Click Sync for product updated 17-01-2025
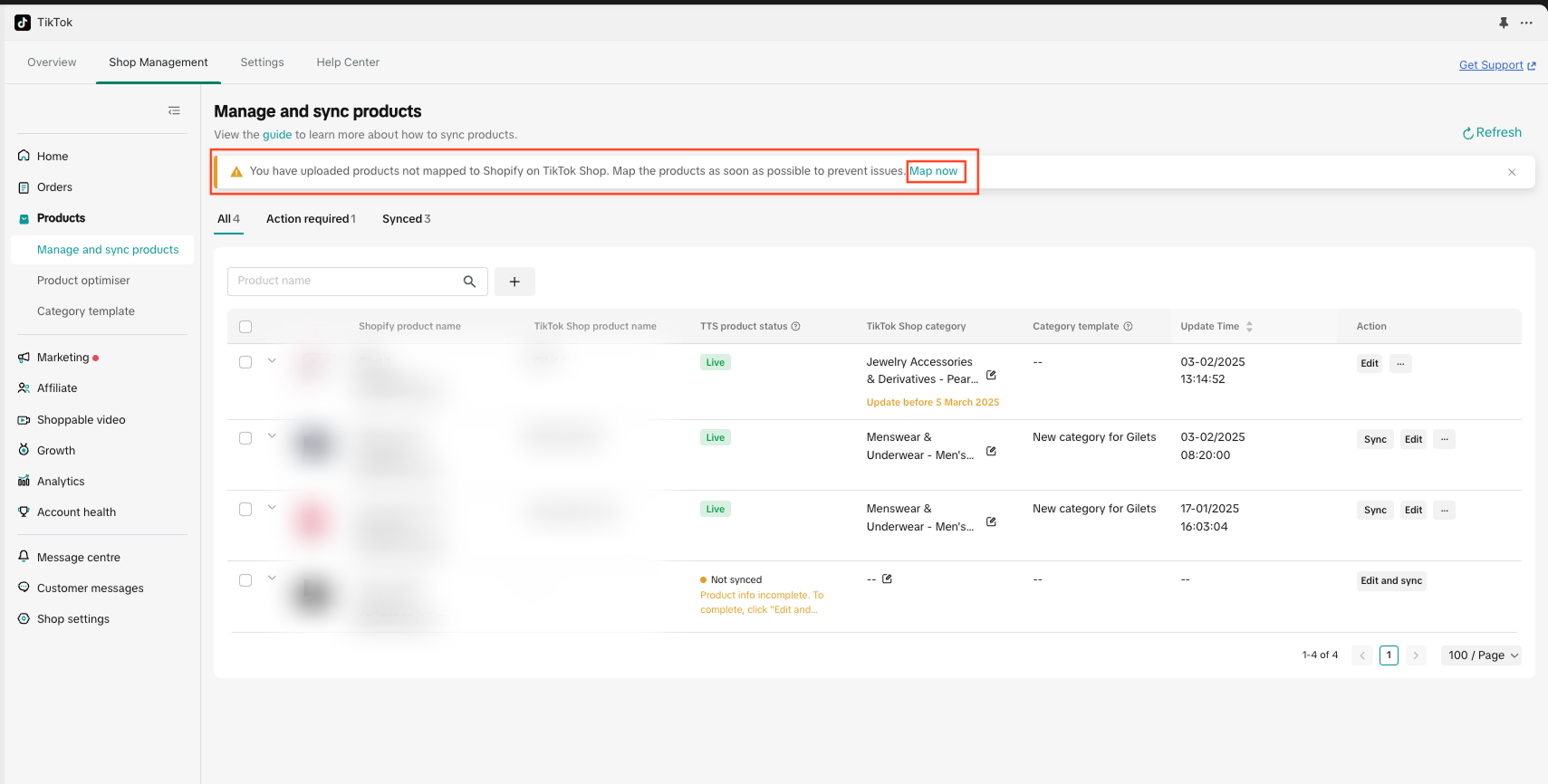 pos(1375,510)
